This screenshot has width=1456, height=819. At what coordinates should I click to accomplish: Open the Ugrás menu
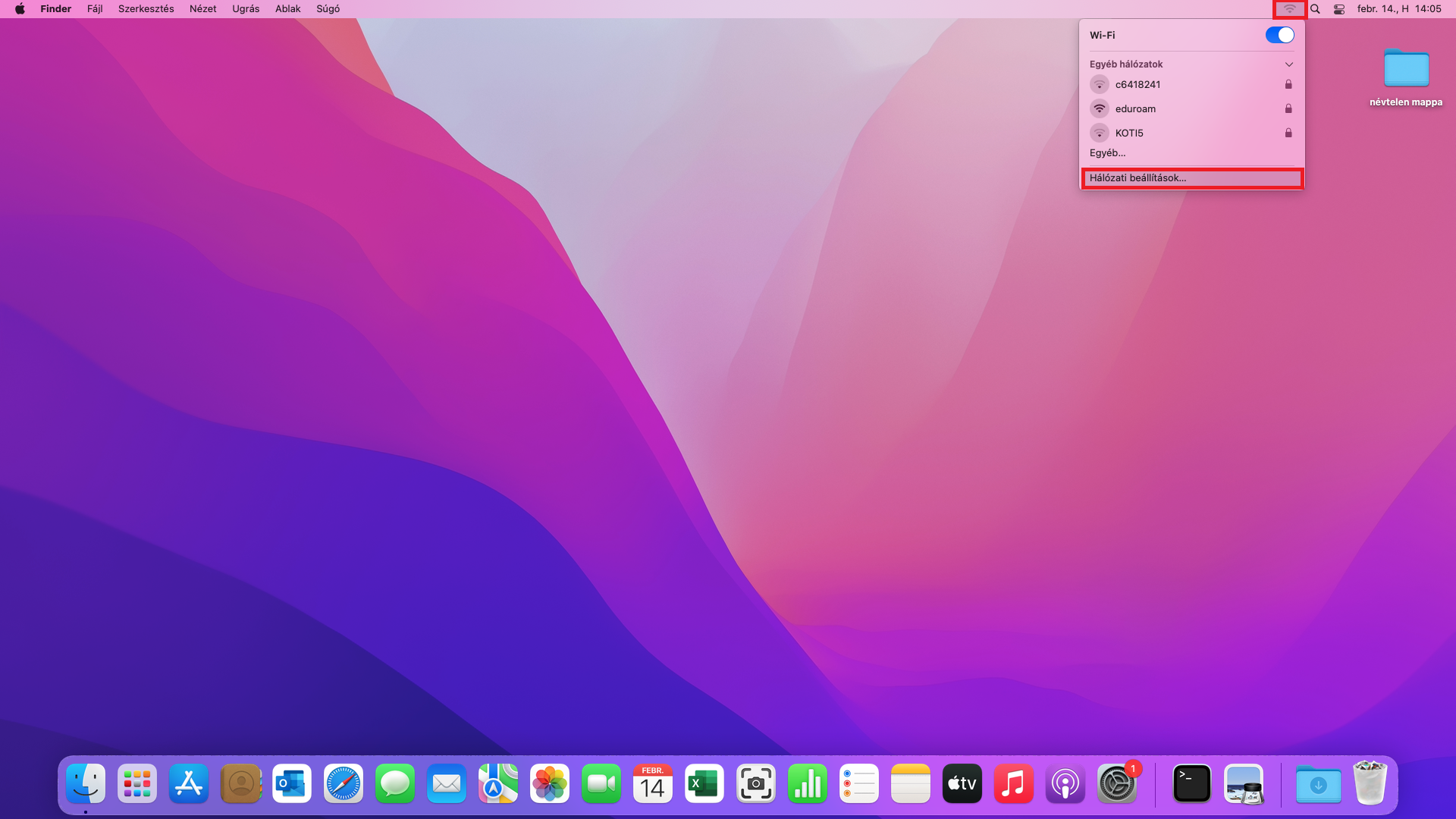246,9
